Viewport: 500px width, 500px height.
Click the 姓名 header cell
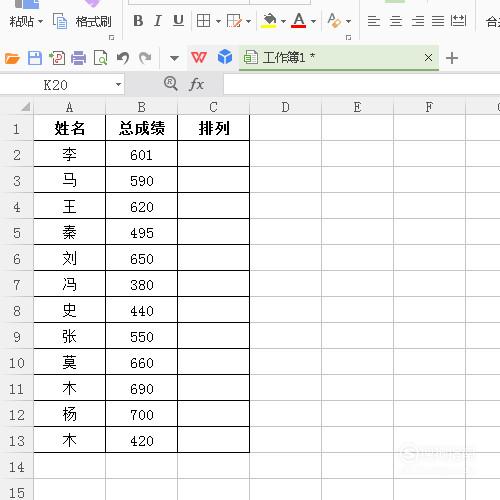pyautogui.click(x=69, y=128)
